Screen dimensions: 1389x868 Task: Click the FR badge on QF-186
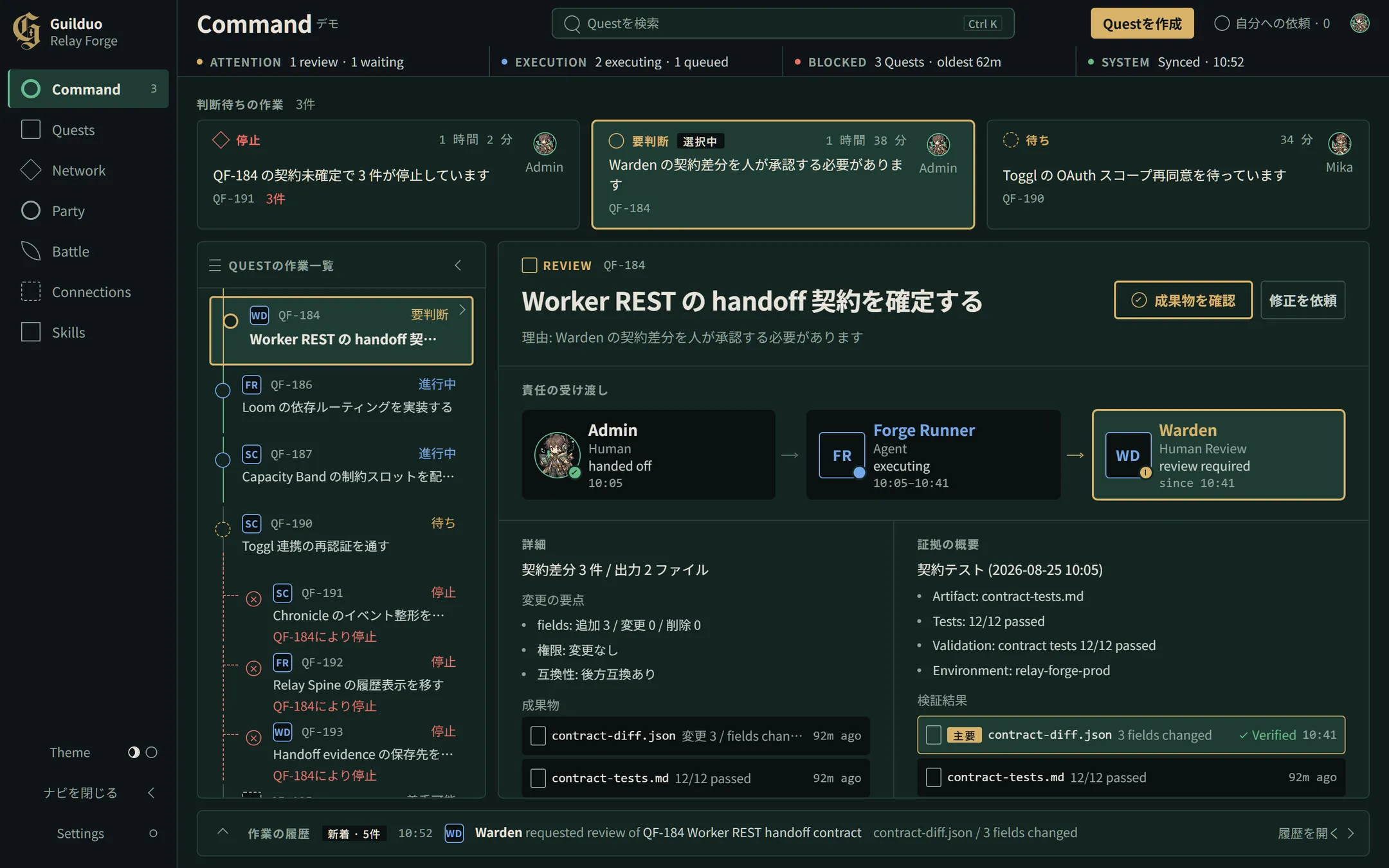tap(251, 384)
